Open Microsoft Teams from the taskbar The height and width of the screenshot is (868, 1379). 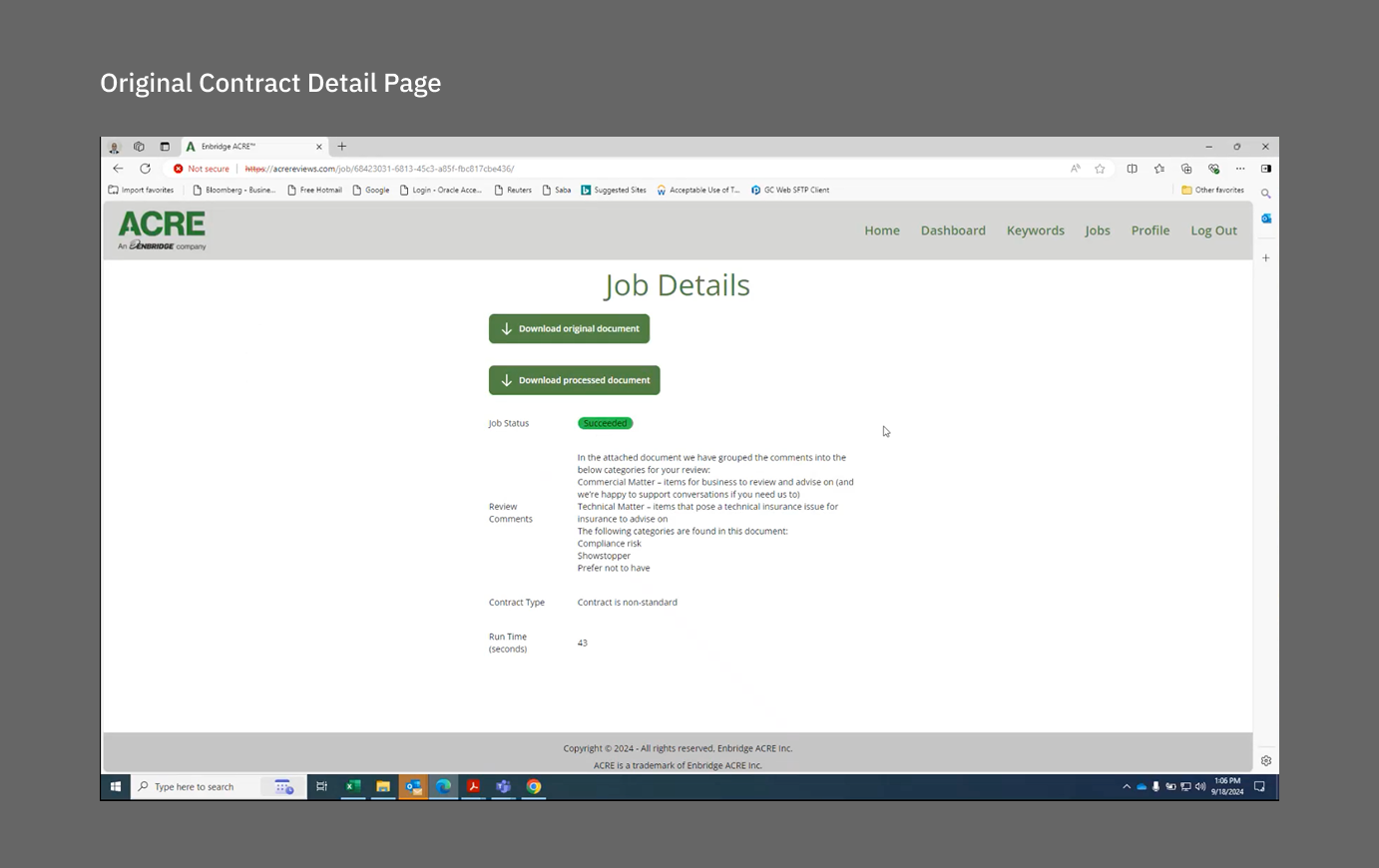[x=504, y=786]
